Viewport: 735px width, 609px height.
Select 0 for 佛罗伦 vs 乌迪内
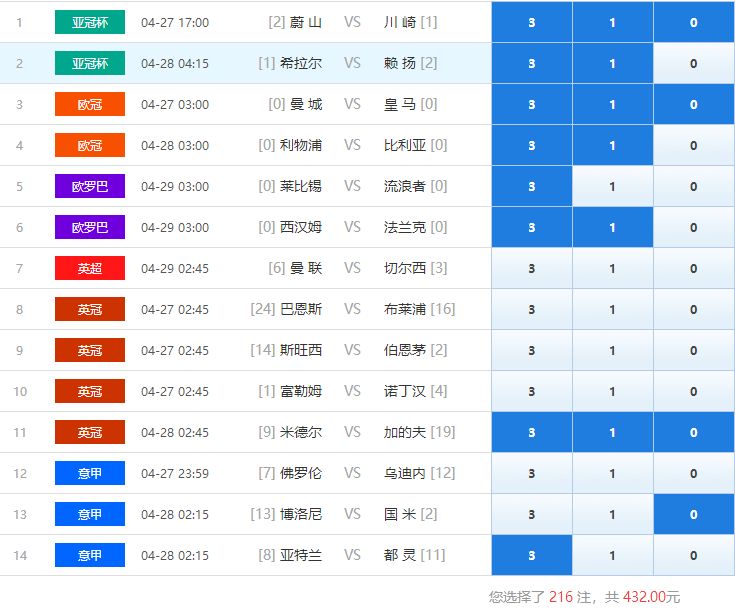(x=694, y=474)
